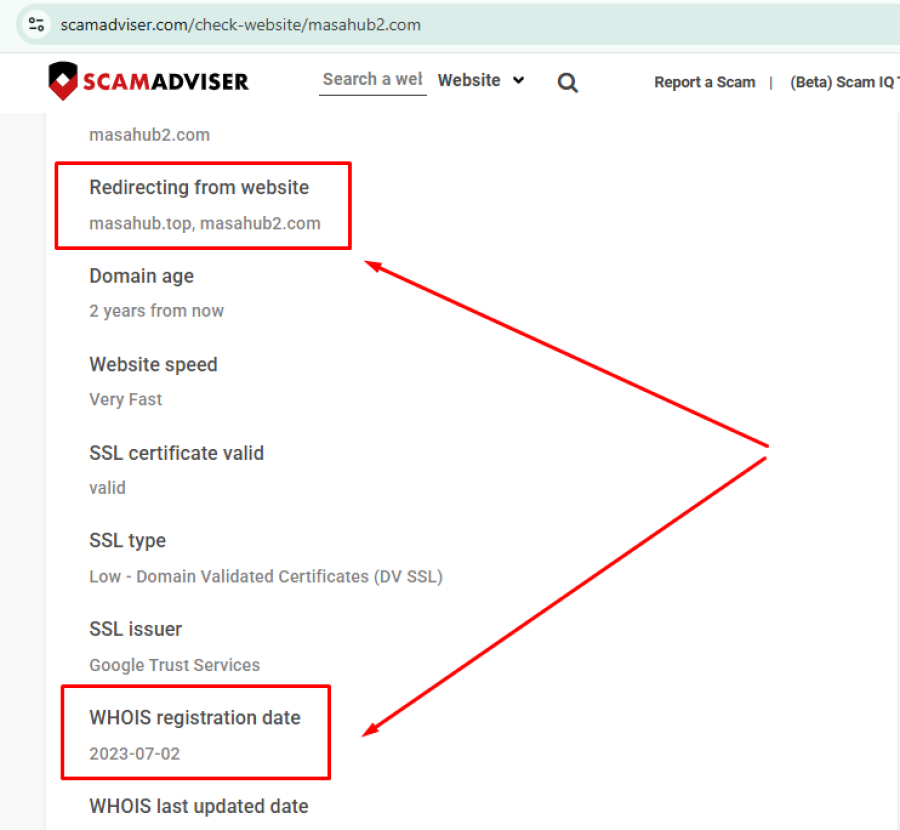Select the masahub2.com text at top
The height and width of the screenshot is (830, 900).
(x=149, y=135)
